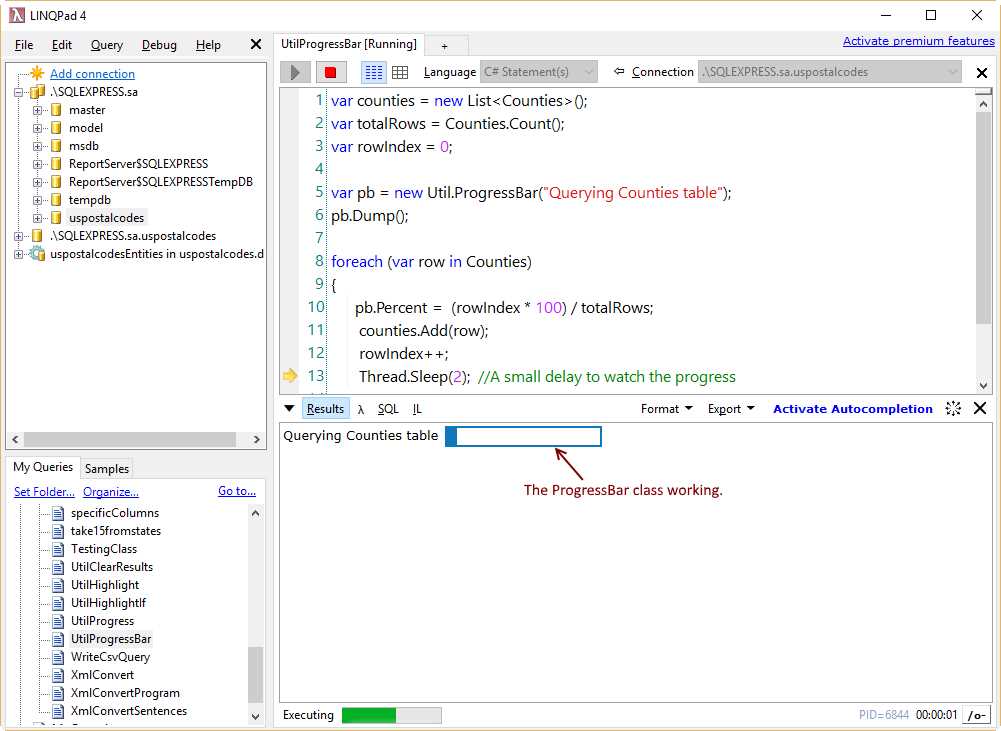Close the results panel X
The height and width of the screenshot is (731, 1001).
[980, 409]
